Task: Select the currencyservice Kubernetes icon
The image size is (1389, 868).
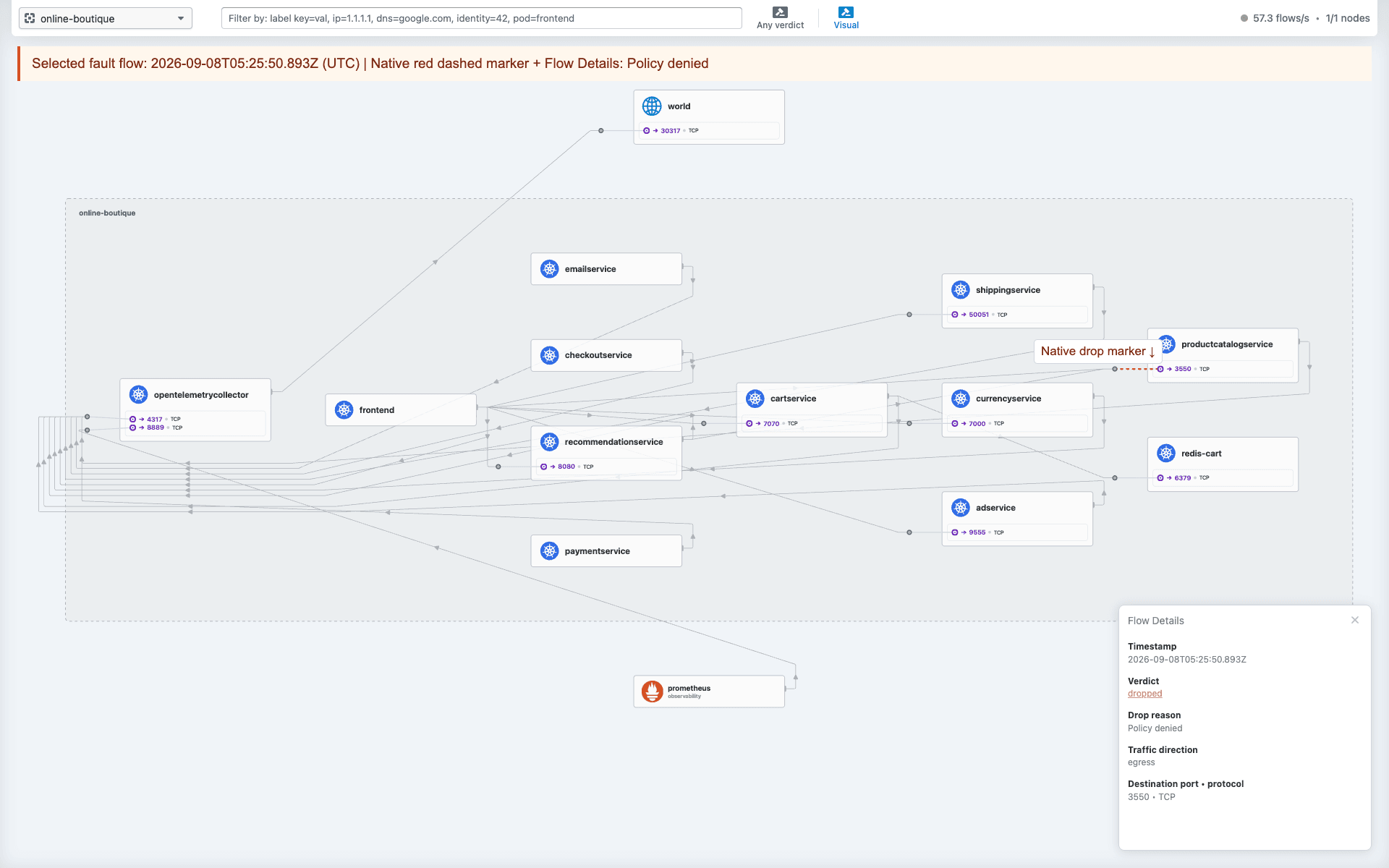Action: coord(961,399)
